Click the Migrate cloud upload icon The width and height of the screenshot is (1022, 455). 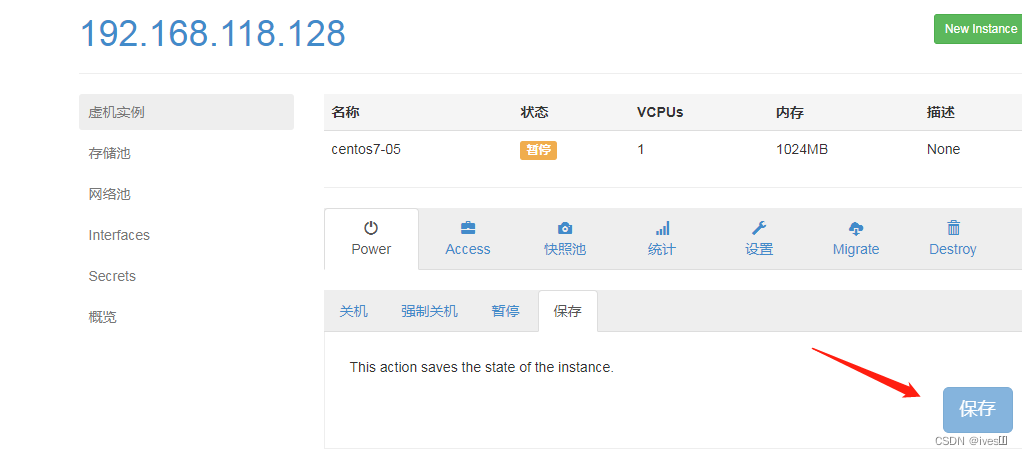[856, 228]
